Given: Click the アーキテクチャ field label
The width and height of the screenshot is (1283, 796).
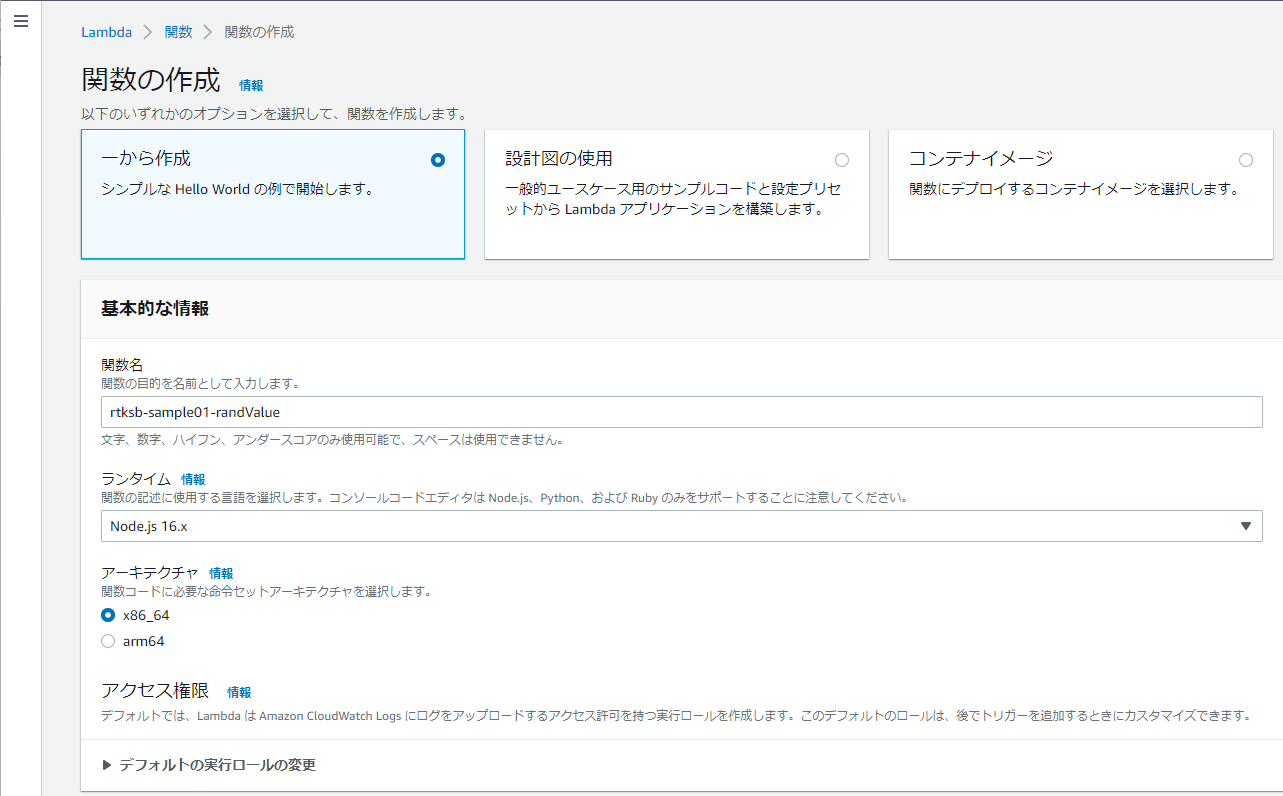Looking at the screenshot, I should coord(151,573).
